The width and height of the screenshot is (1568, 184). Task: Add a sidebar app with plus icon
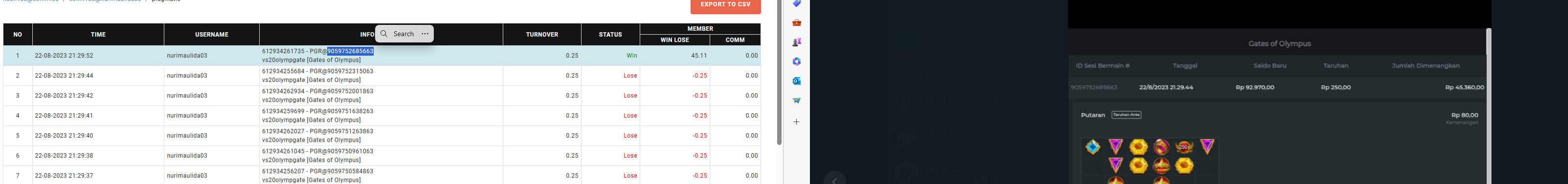click(796, 122)
